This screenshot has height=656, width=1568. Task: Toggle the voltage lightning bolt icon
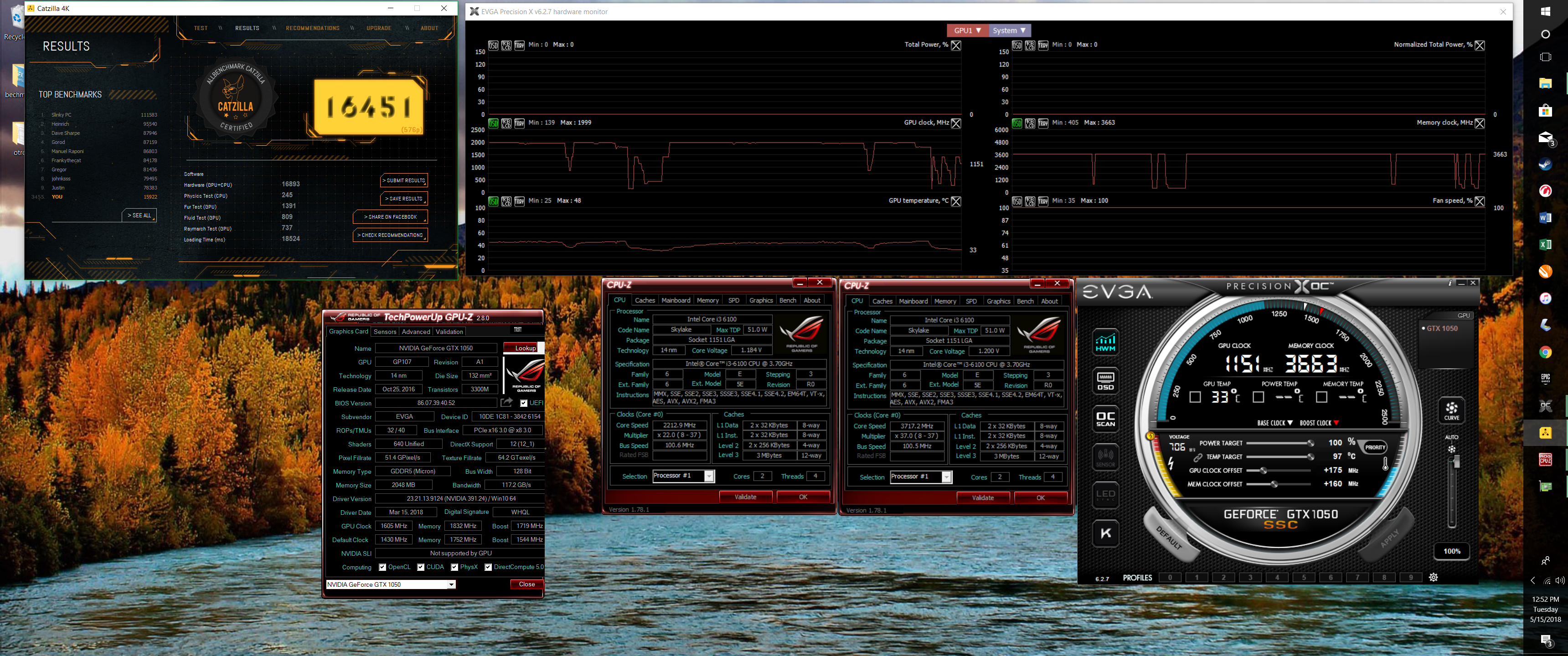1171,463
